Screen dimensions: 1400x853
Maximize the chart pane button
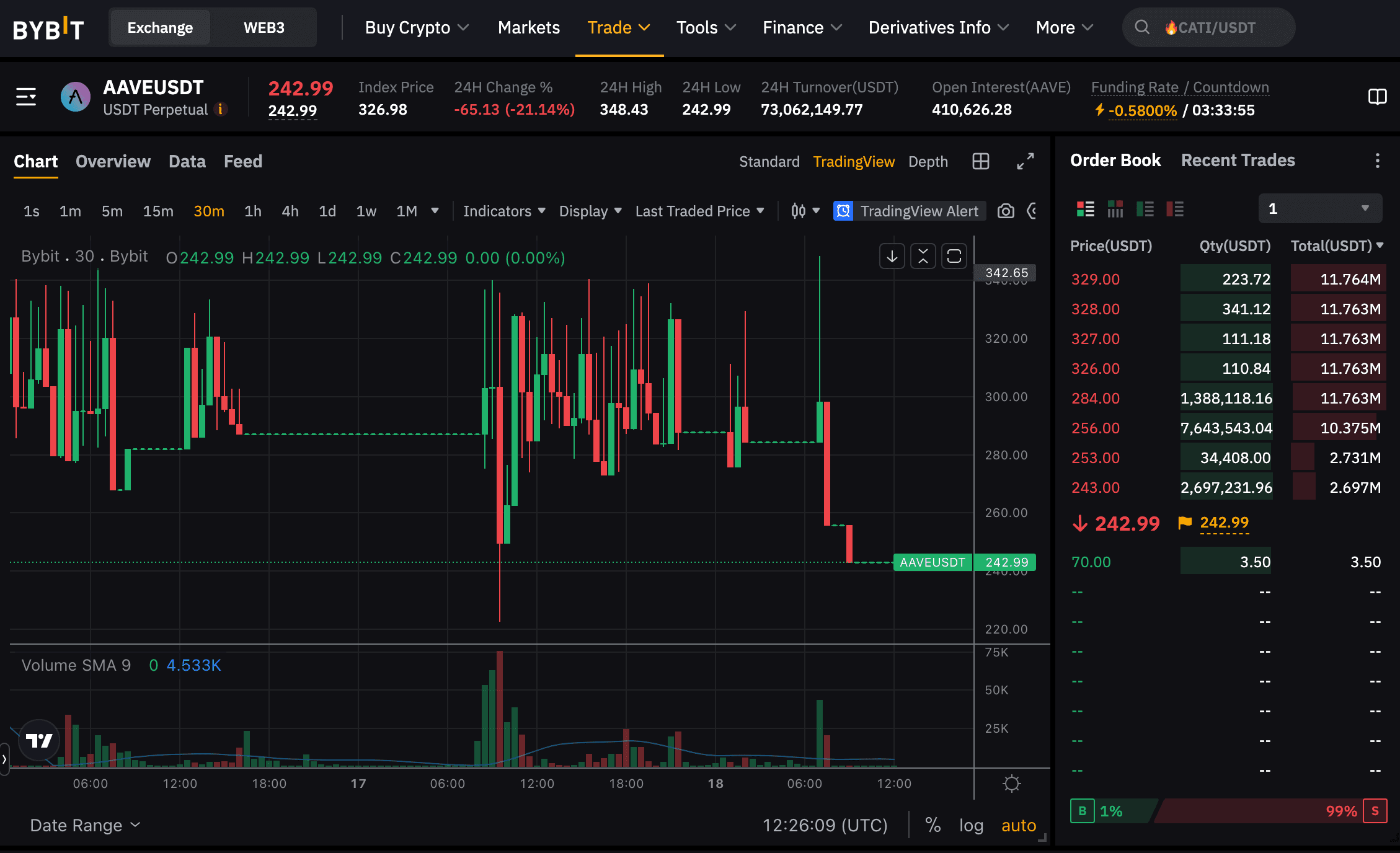click(x=954, y=256)
